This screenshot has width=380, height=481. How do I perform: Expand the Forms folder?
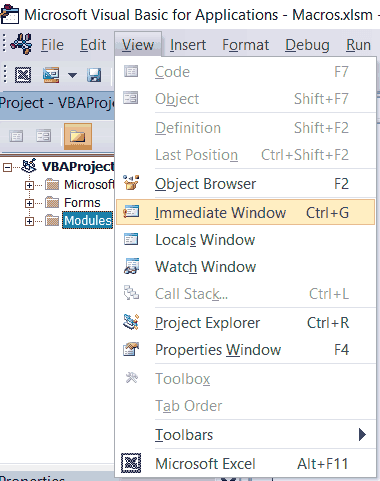pyautogui.click(x=29, y=203)
